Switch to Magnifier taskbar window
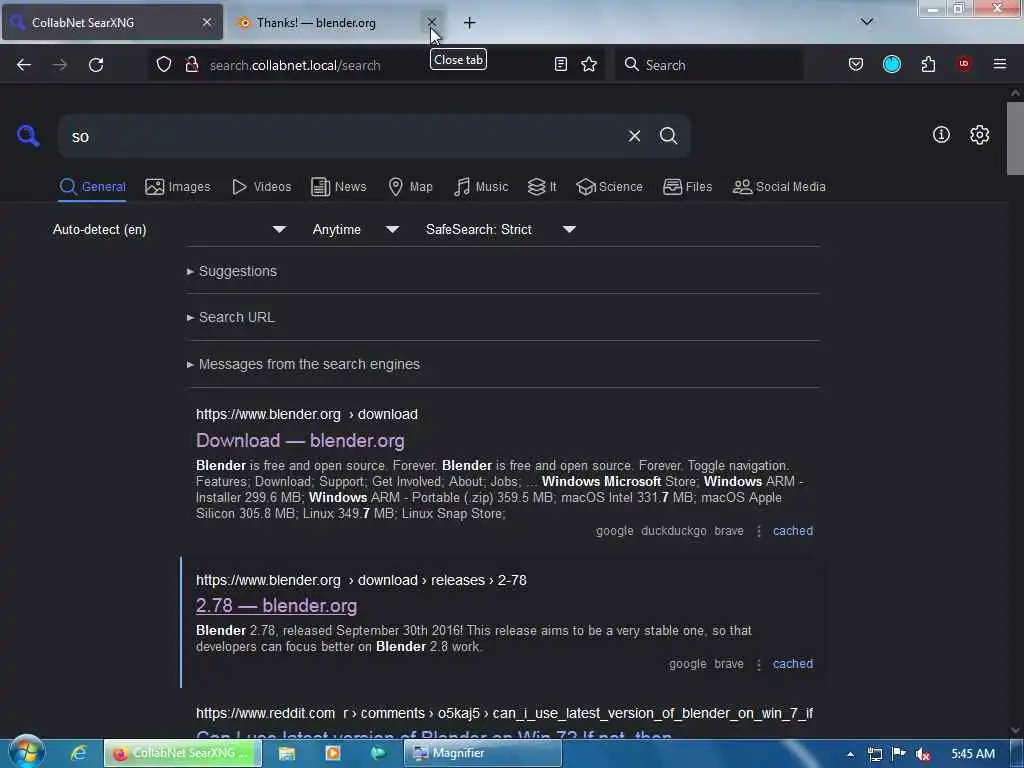1024x768 pixels. click(x=483, y=753)
